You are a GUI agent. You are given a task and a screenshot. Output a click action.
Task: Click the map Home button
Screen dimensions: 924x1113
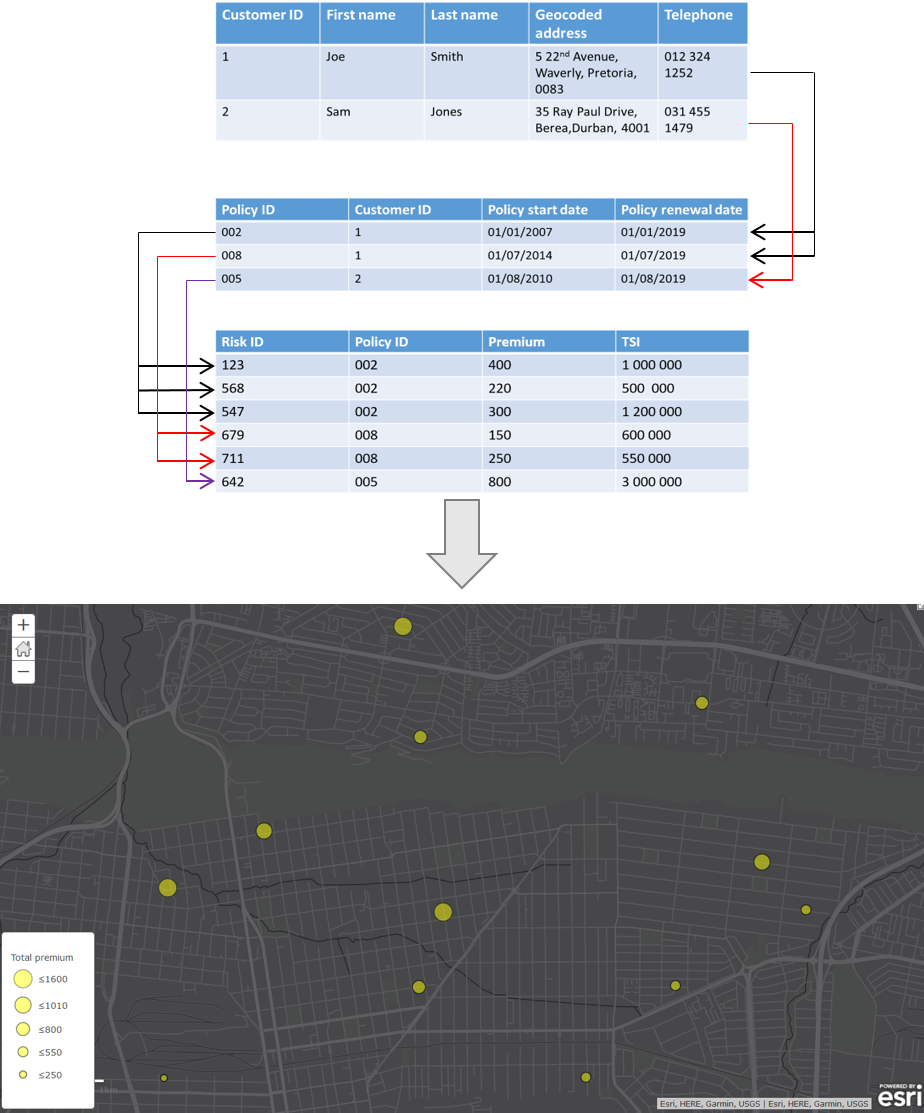(x=23, y=649)
